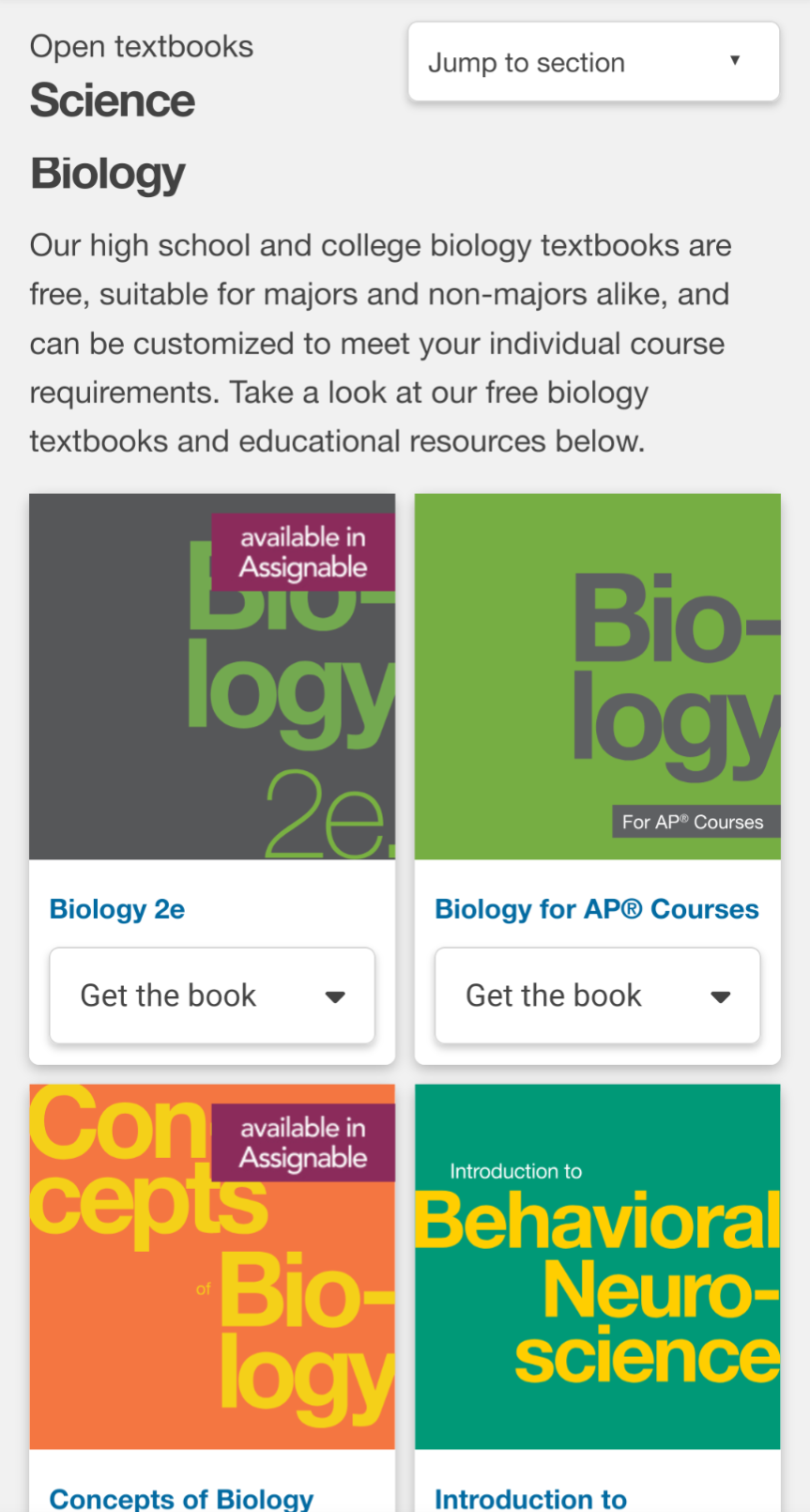Click the Assignable badge on Biology 2e cover
The image size is (810, 1512).
(303, 552)
